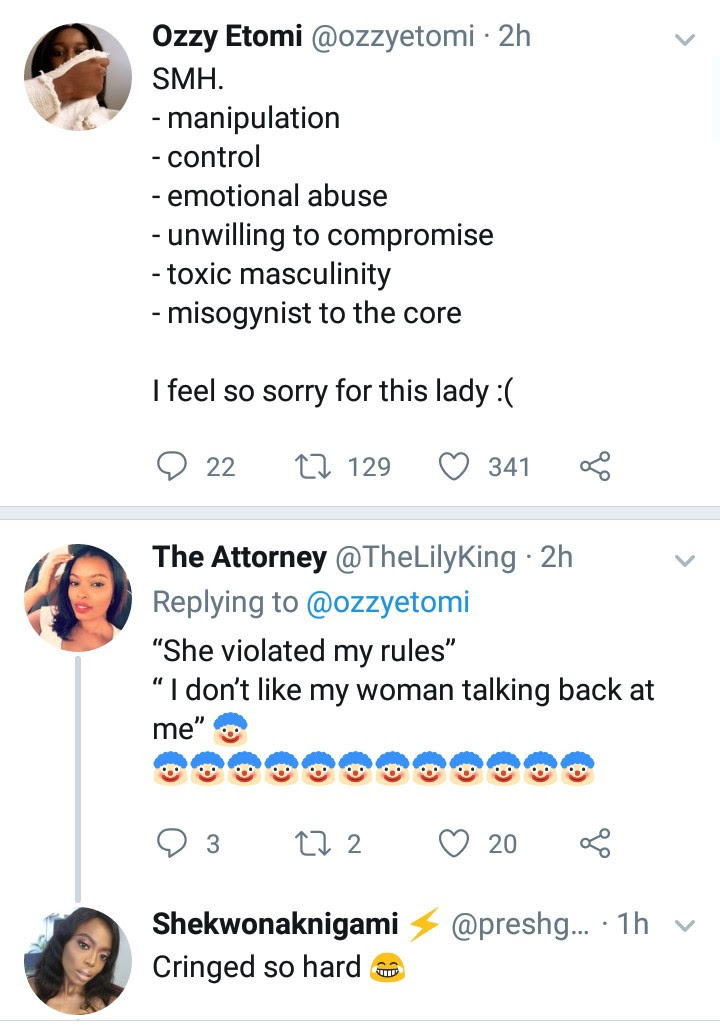Reply to The Attorney's tweet
This screenshot has height=1026, width=720.
174,843
